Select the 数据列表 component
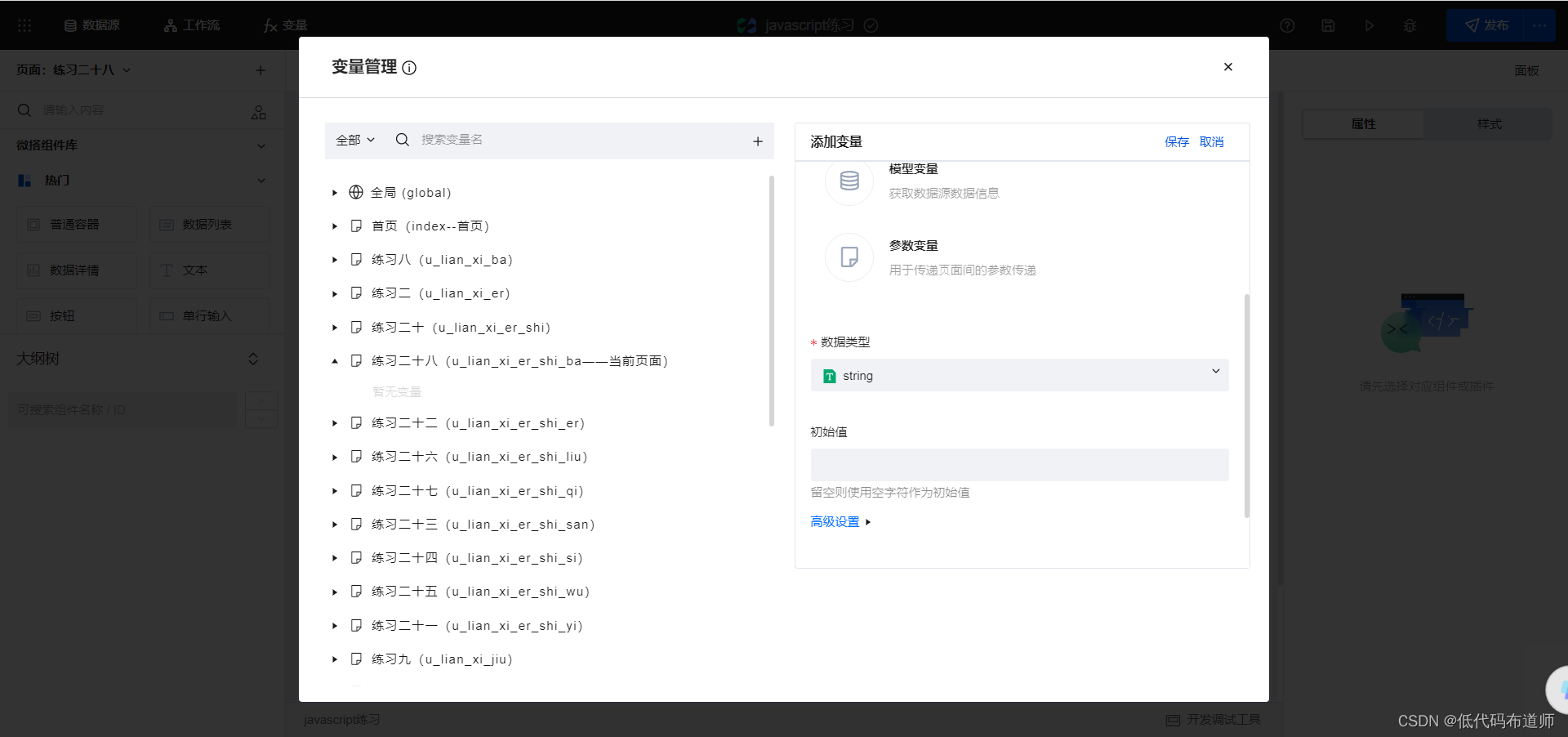This screenshot has height=737, width=1568. 209,225
